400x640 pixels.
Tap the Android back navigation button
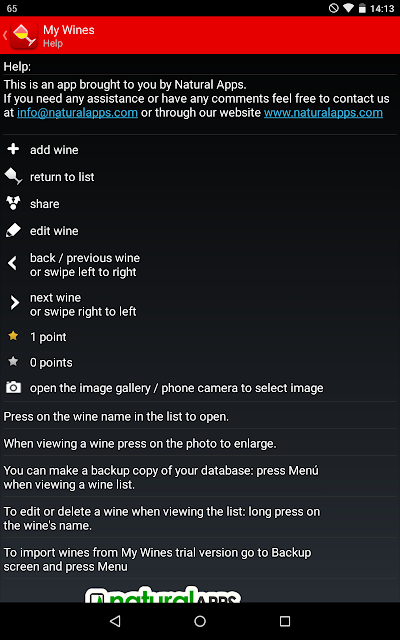coord(115,621)
